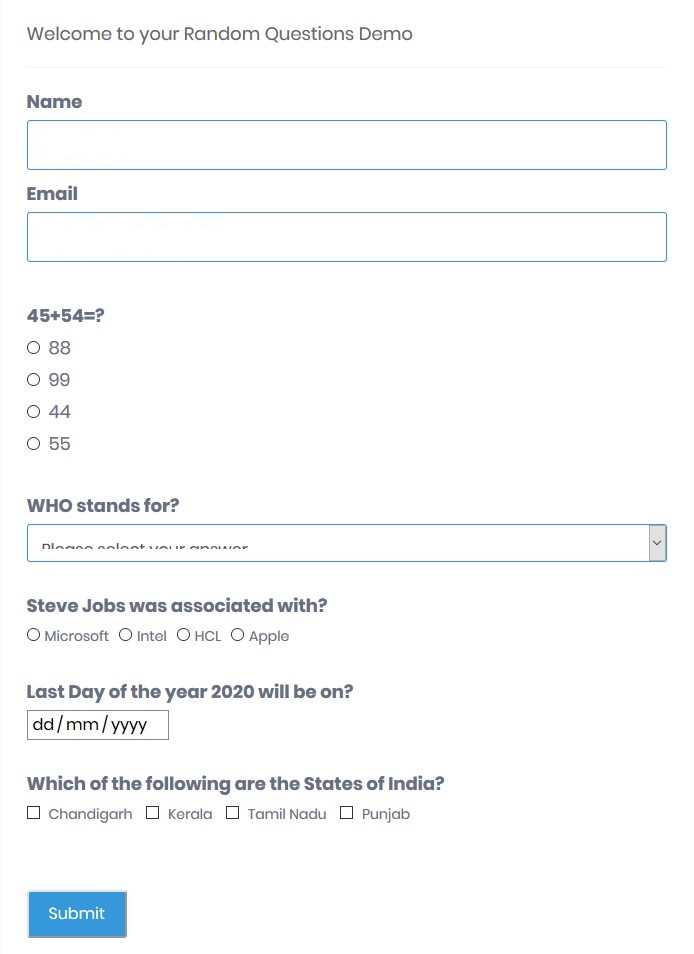Choose Intel as Steve Jobs's association
This screenshot has width=694, height=954.
point(125,634)
